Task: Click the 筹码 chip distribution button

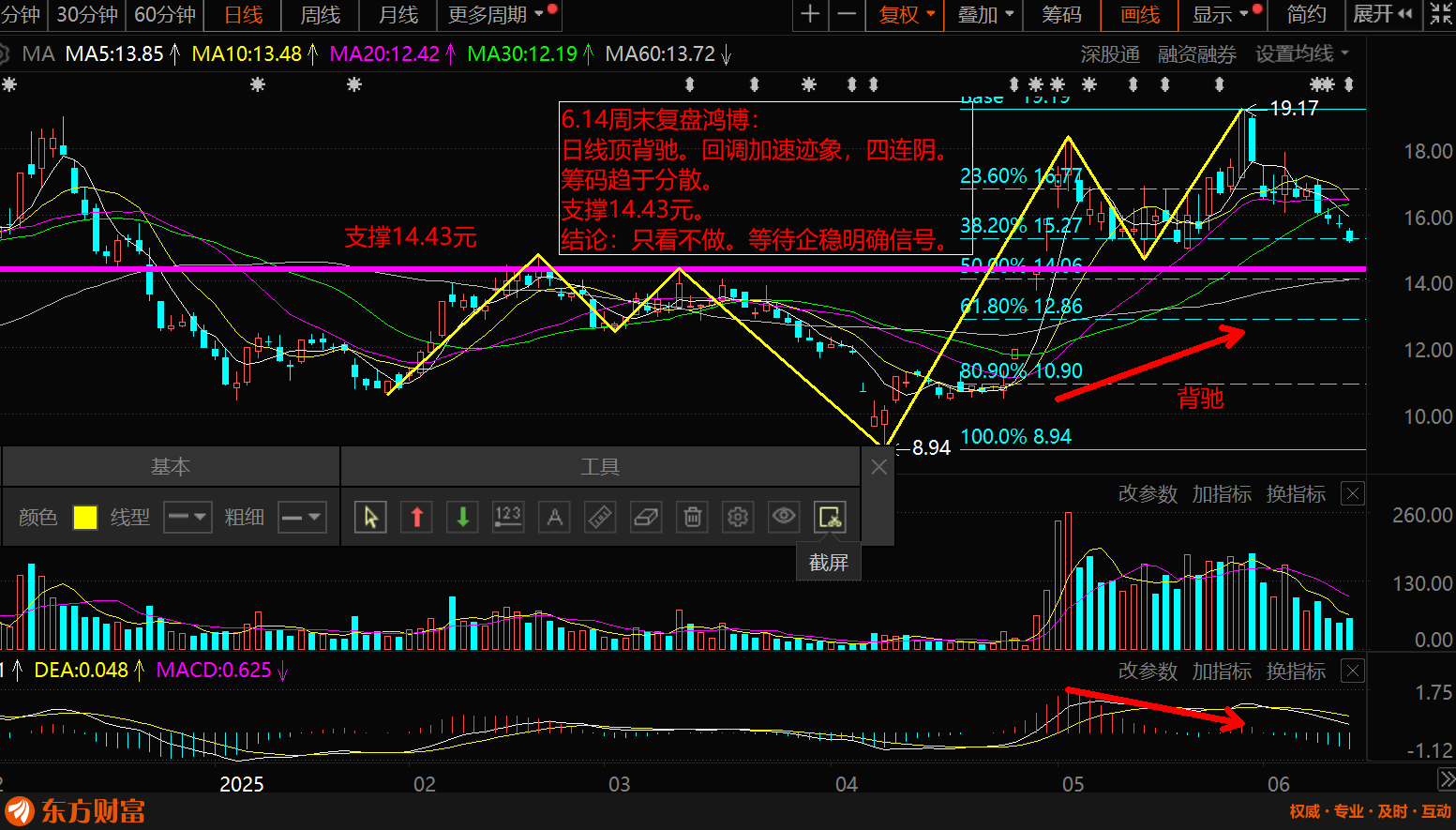Action: (x=1061, y=15)
